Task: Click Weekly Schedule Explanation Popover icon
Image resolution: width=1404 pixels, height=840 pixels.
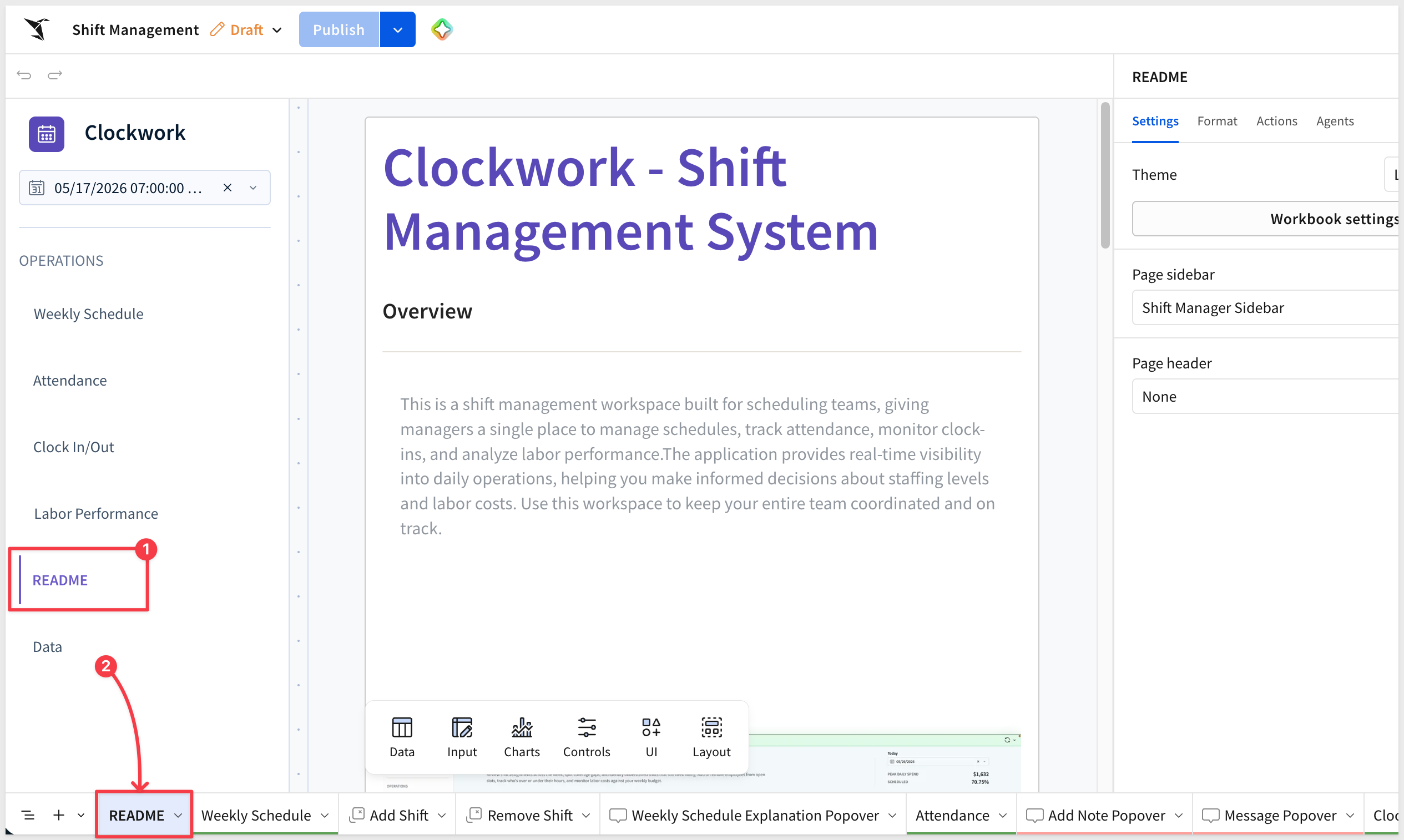Action: 618,815
